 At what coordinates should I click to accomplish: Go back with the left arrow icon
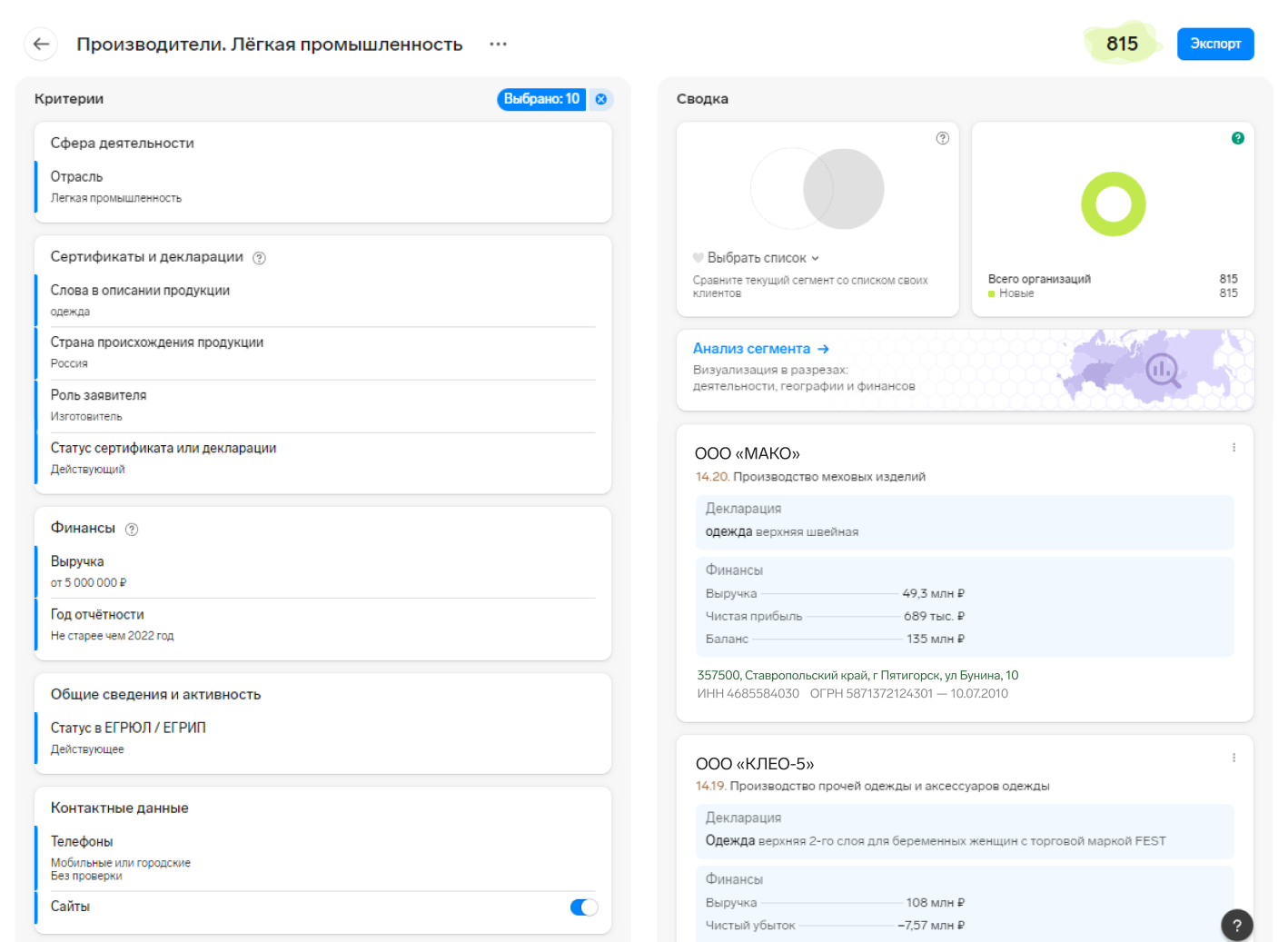coord(41,44)
